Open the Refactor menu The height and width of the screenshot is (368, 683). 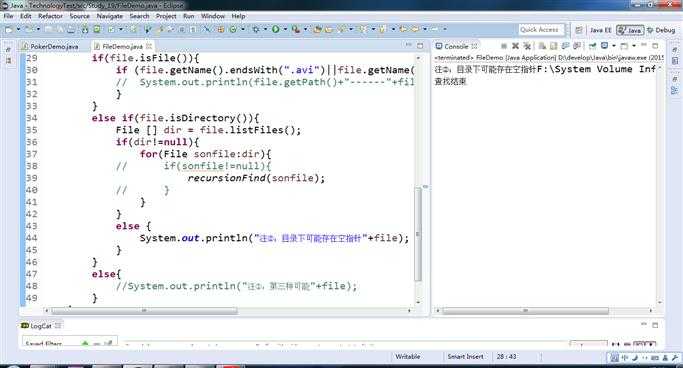coord(51,16)
